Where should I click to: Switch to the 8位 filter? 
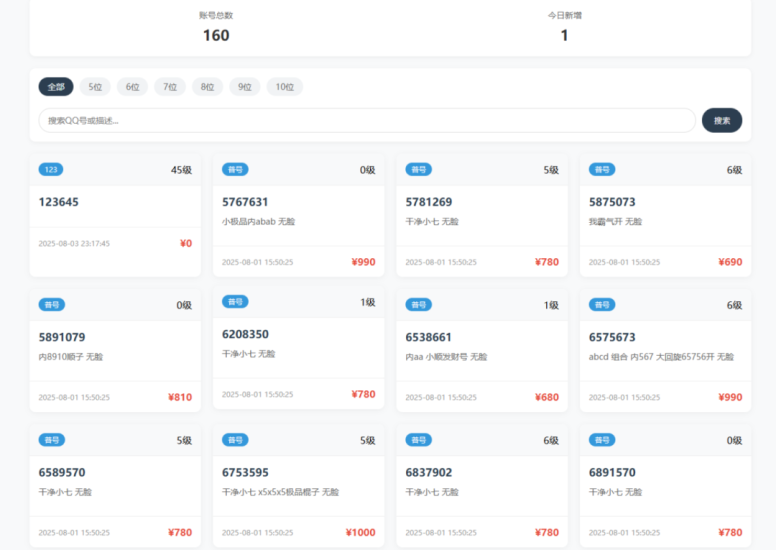click(x=207, y=87)
